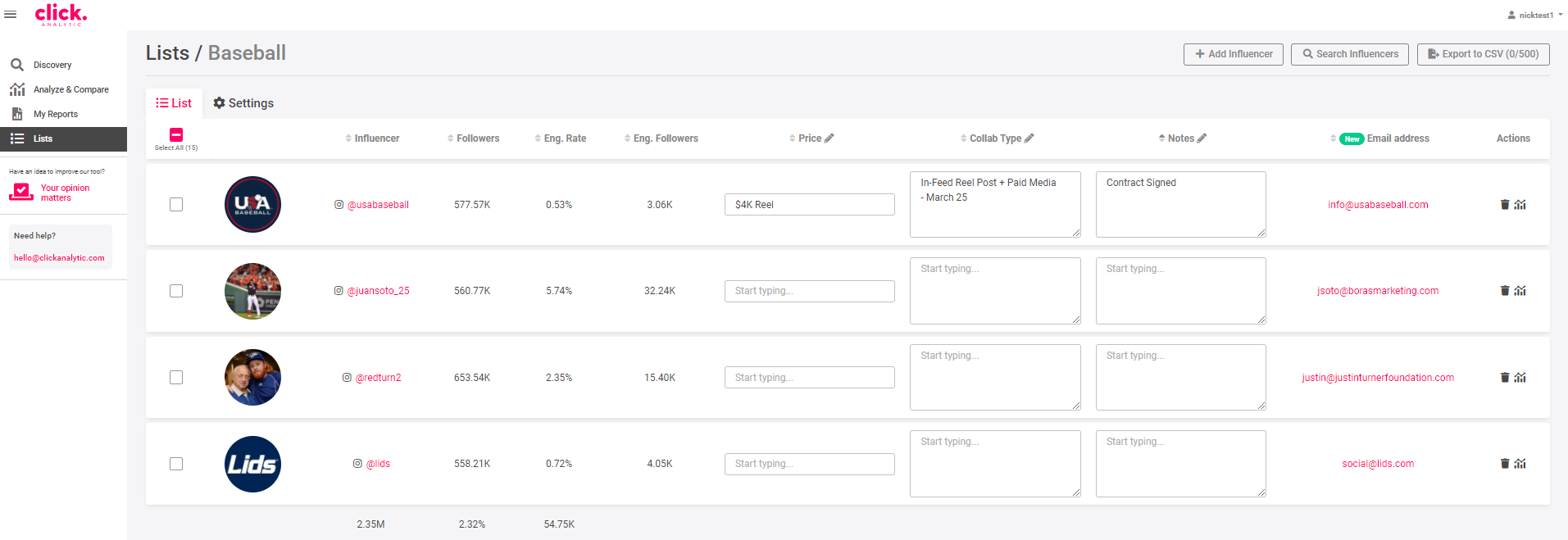
Task: Open the hamburger menu icon
Action: 11,15
